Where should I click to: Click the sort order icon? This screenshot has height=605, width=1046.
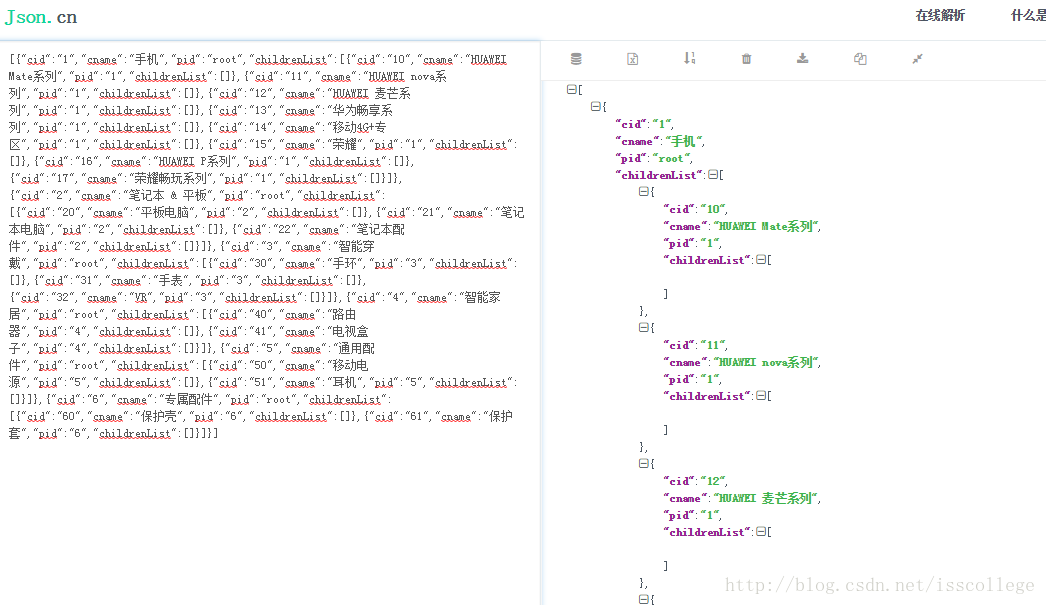690,58
